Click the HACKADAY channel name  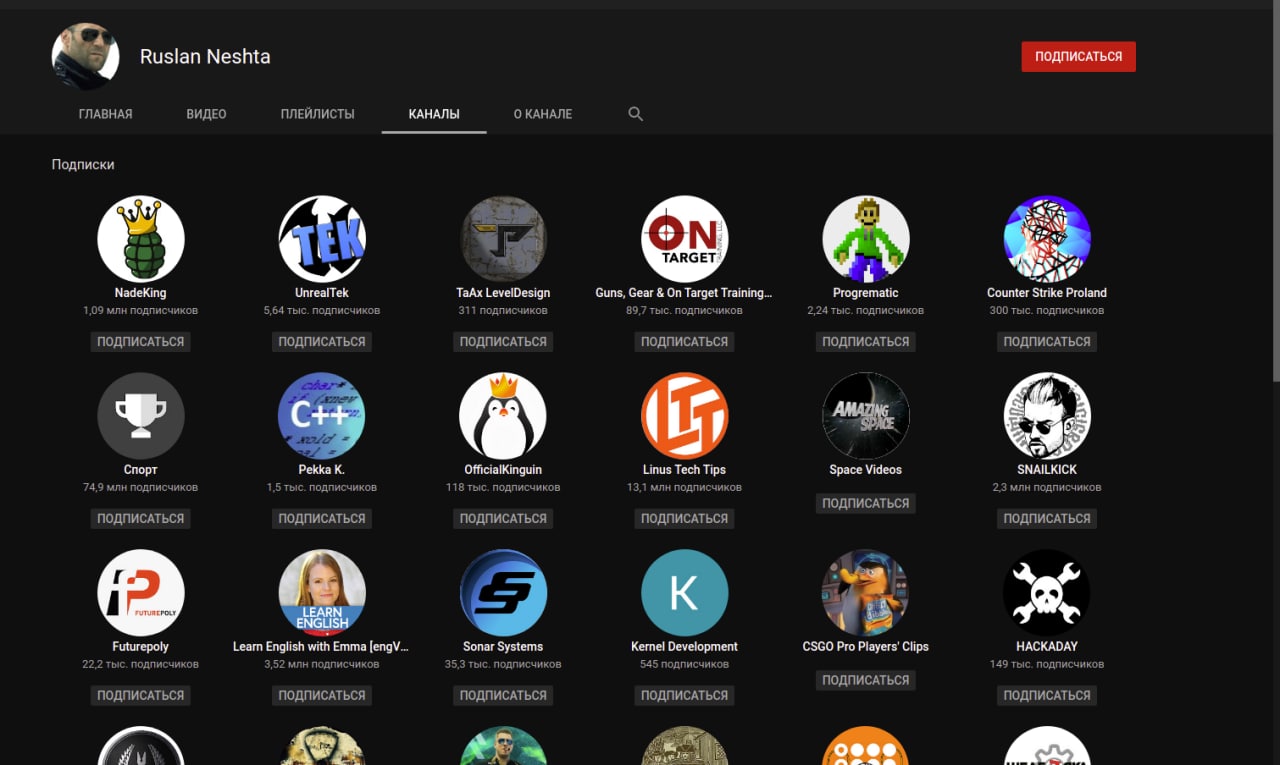1047,647
